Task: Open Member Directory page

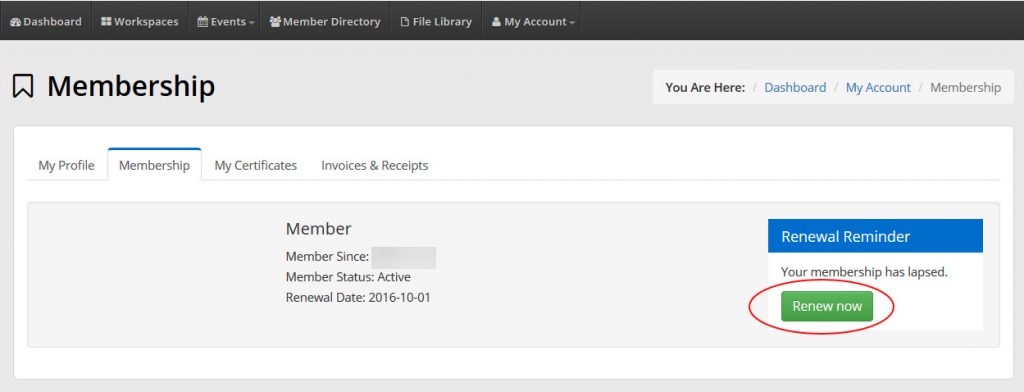Action: (325, 22)
